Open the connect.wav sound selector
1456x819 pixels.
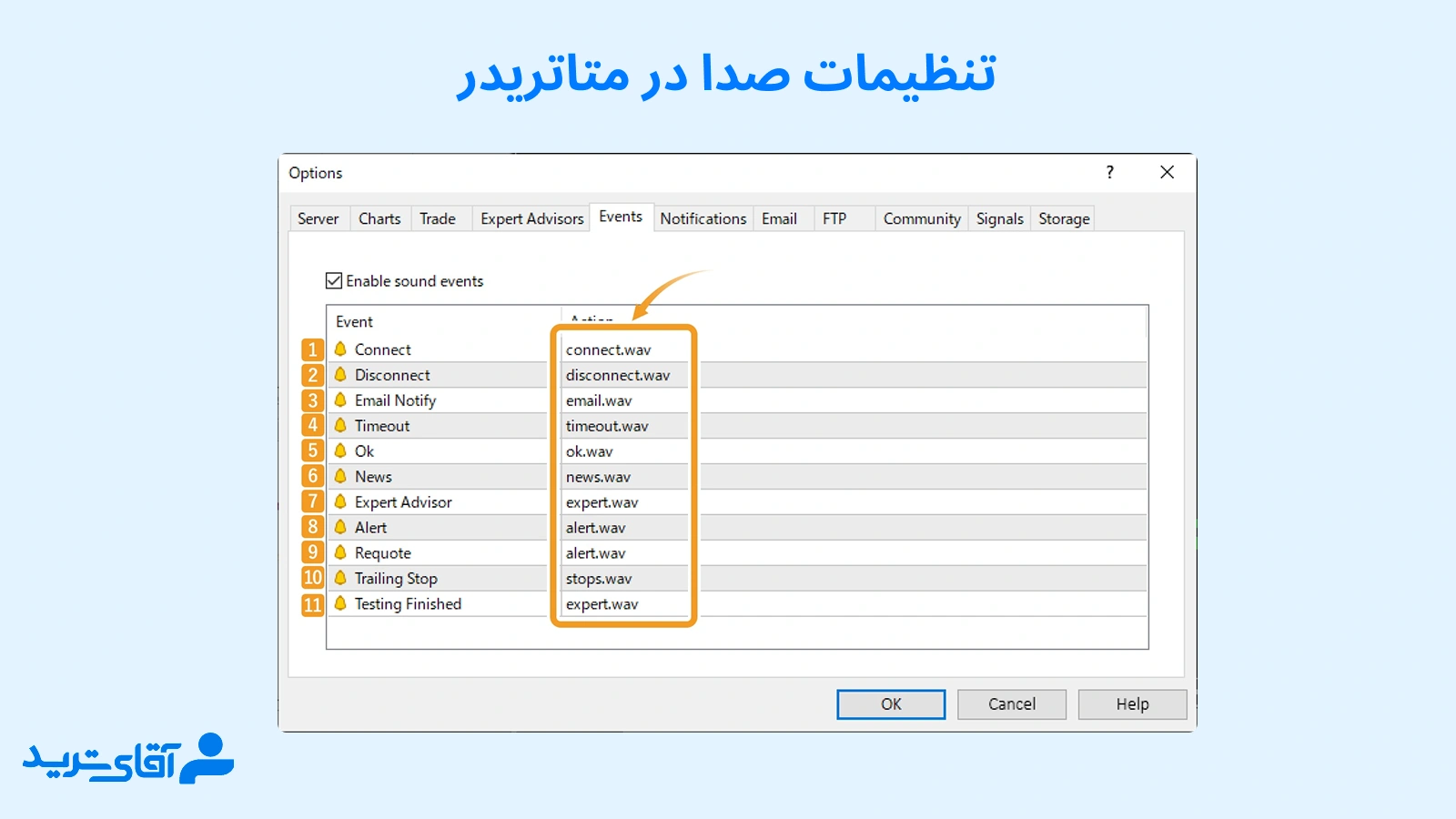click(x=608, y=349)
